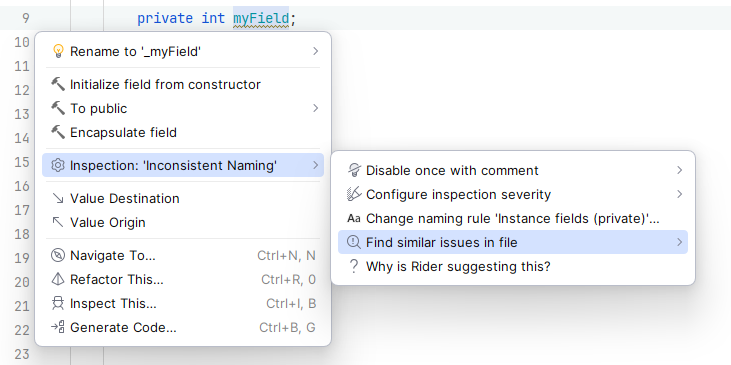Select Find similar issues in file

513,242
